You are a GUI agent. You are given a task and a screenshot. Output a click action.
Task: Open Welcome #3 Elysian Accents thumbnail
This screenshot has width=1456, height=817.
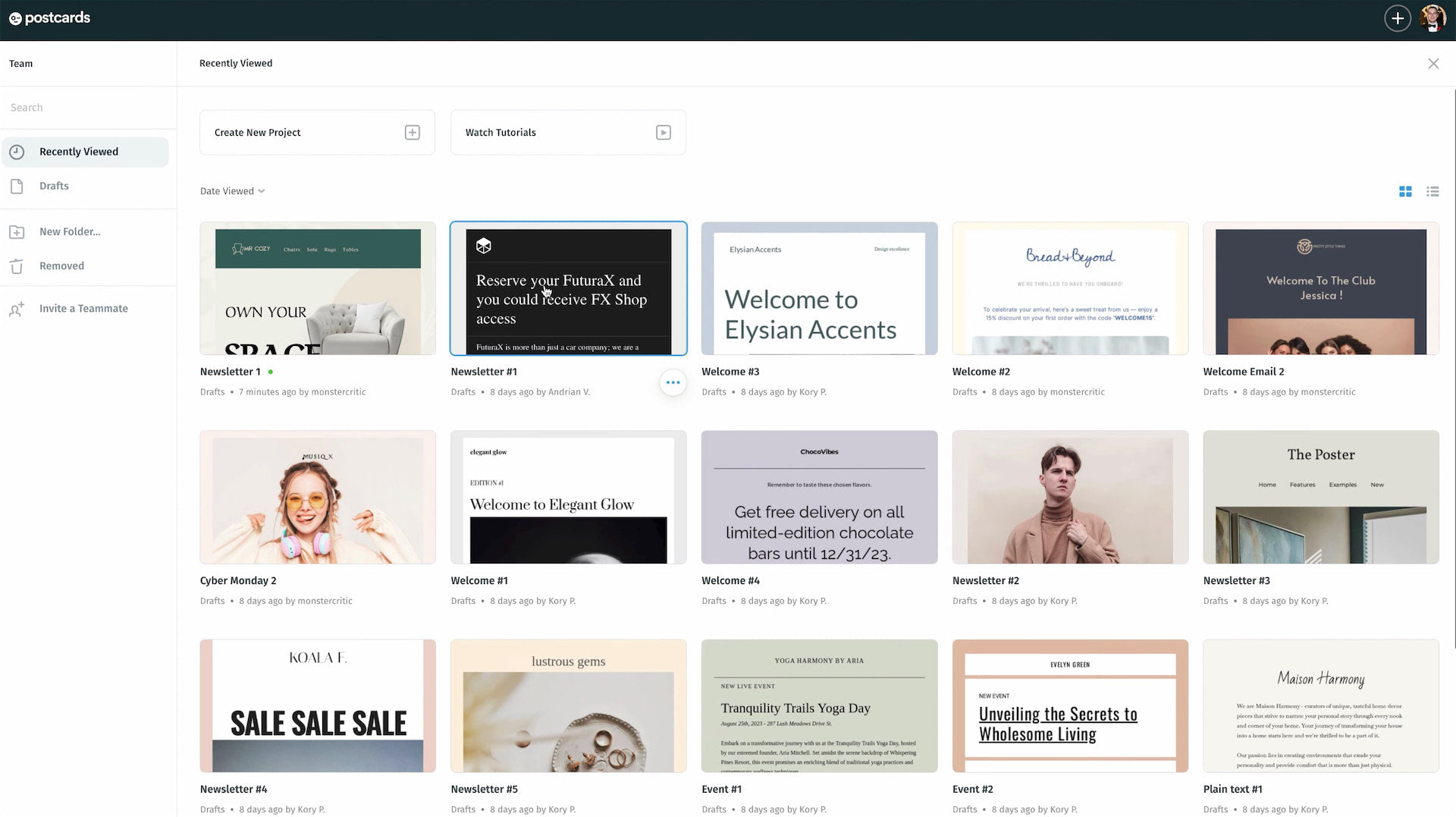[819, 288]
